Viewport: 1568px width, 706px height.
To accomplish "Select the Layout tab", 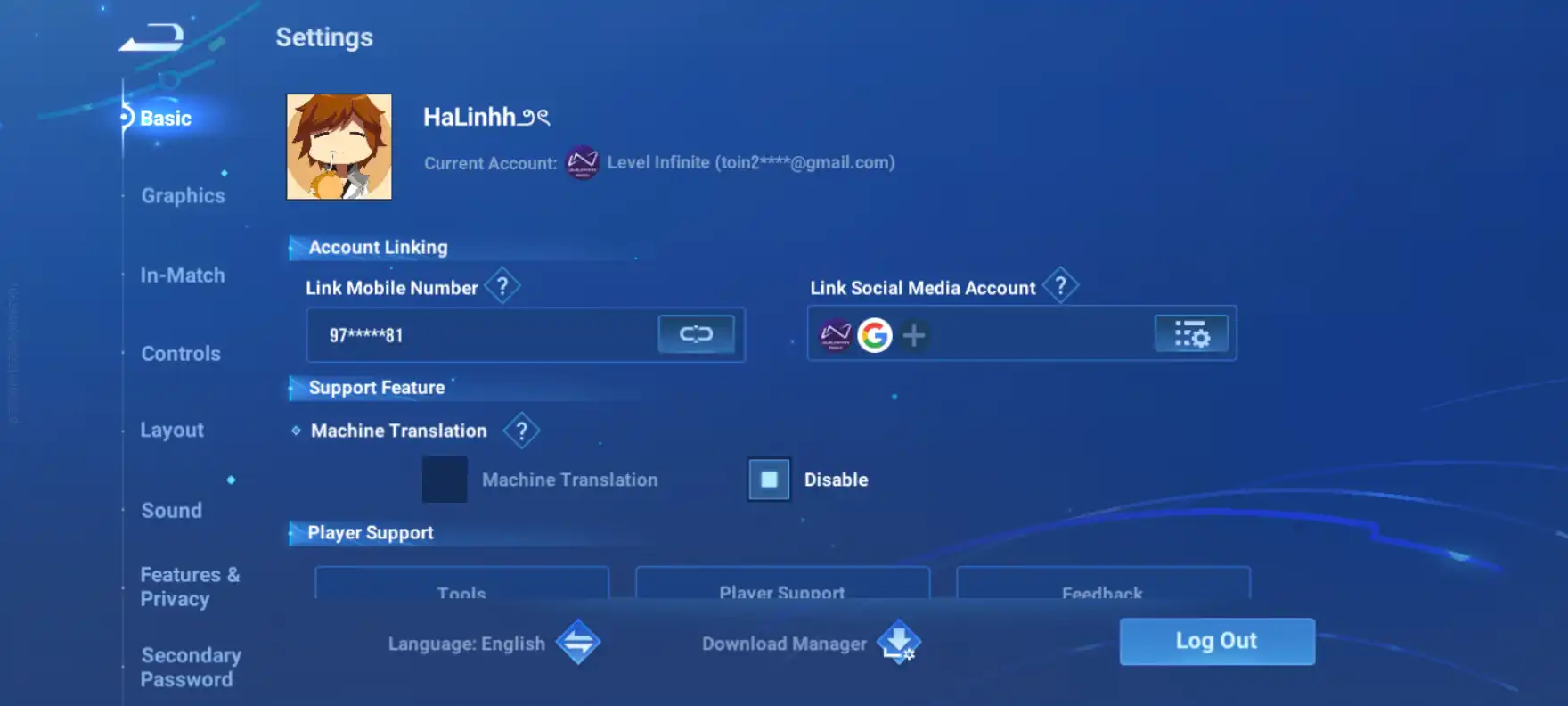I will 172,431.
